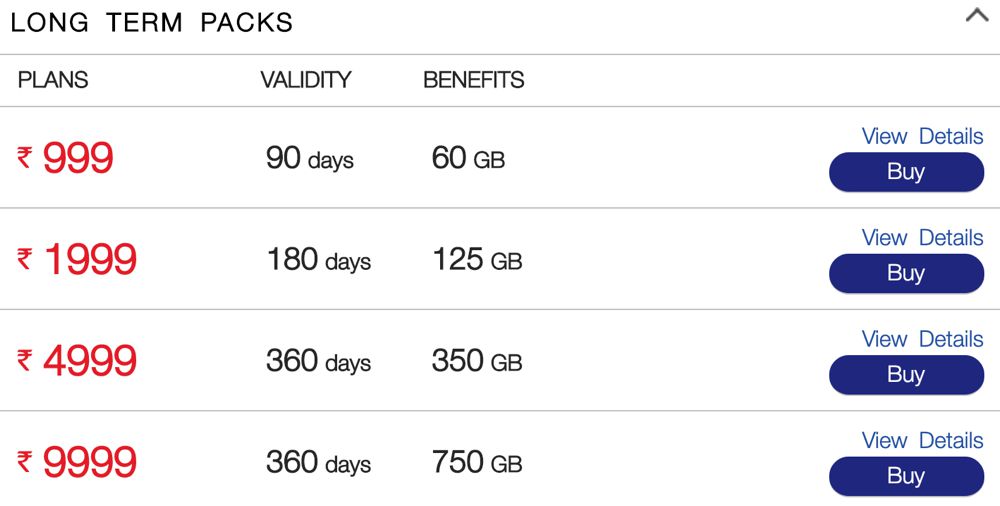Select the ₹9999 plan price
The width and height of the screenshot is (1000, 506).
point(77,463)
